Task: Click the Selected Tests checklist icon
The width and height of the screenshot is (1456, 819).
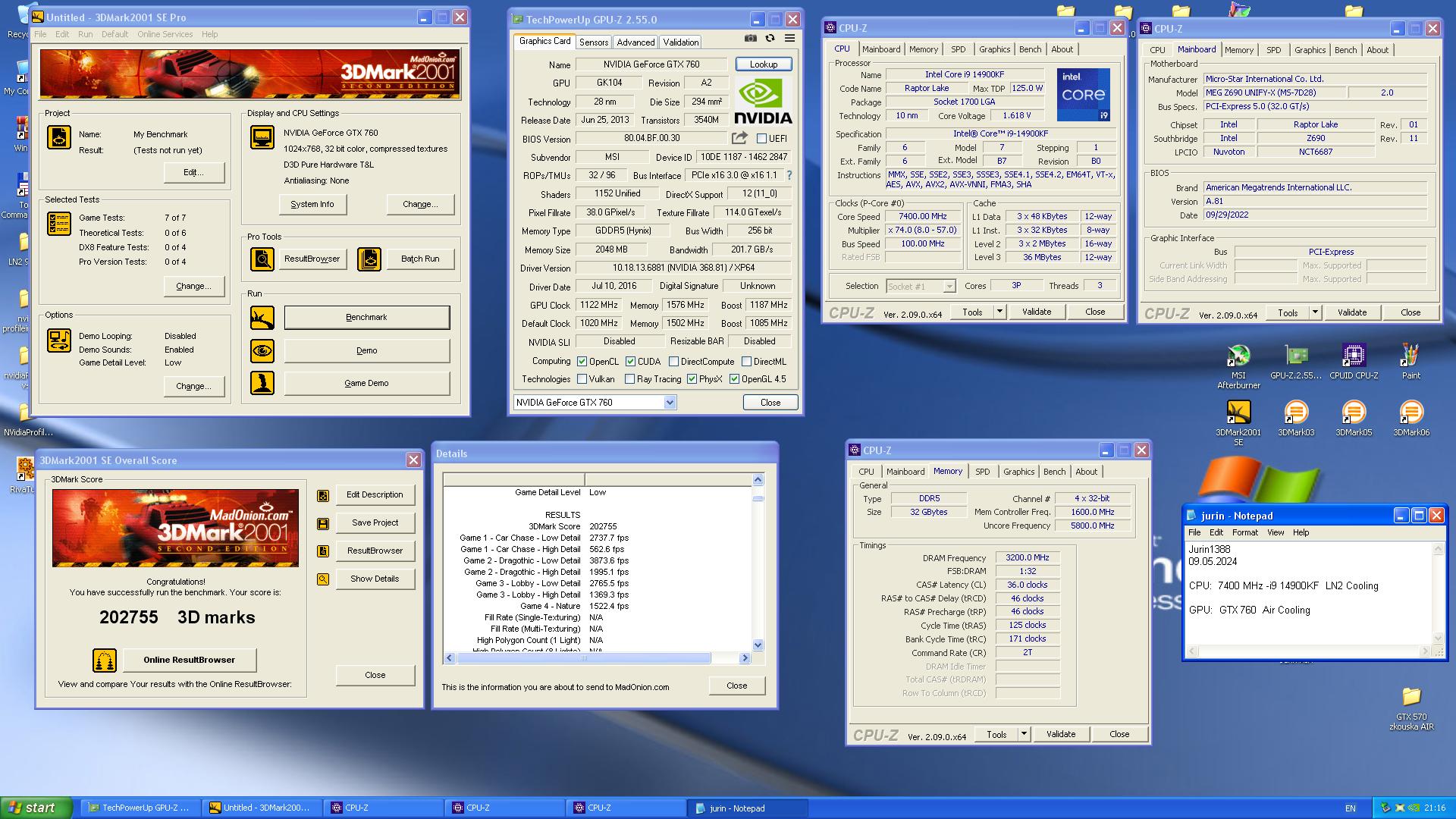Action: 59,223
